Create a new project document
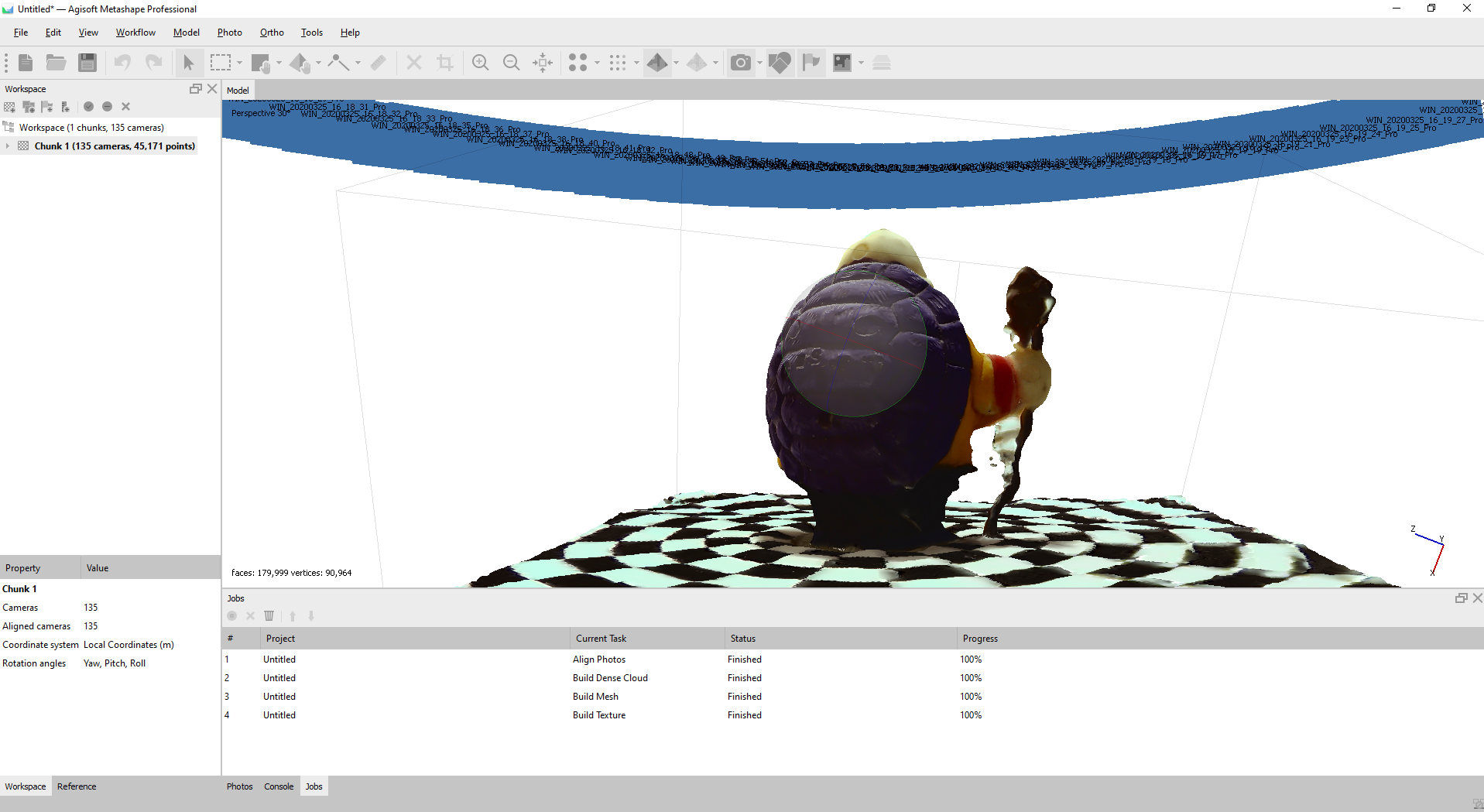Screen dimensions: 1484x812 tap(26, 63)
